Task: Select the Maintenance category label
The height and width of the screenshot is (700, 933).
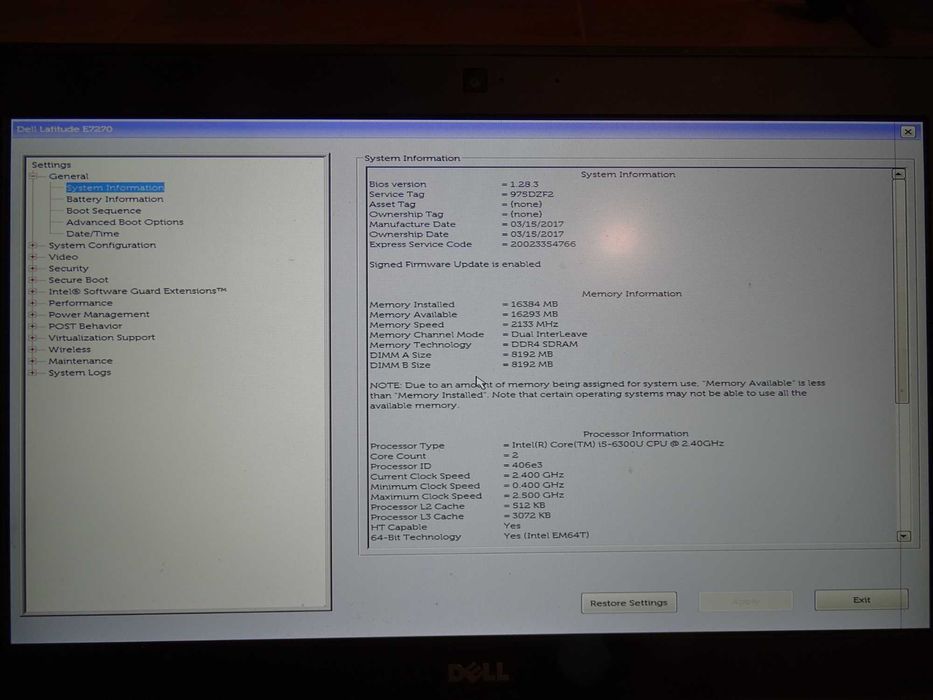Action: pos(80,361)
